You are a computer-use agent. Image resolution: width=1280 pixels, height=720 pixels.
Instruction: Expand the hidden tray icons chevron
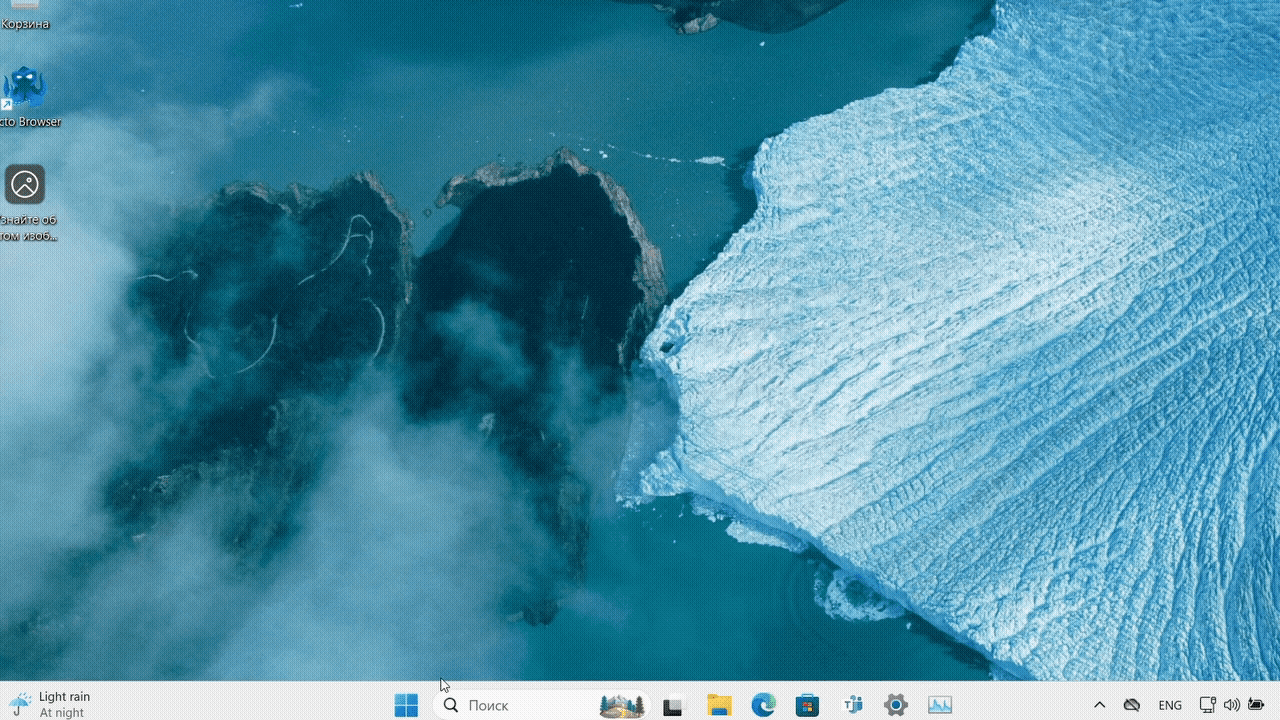coord(1099,705)
